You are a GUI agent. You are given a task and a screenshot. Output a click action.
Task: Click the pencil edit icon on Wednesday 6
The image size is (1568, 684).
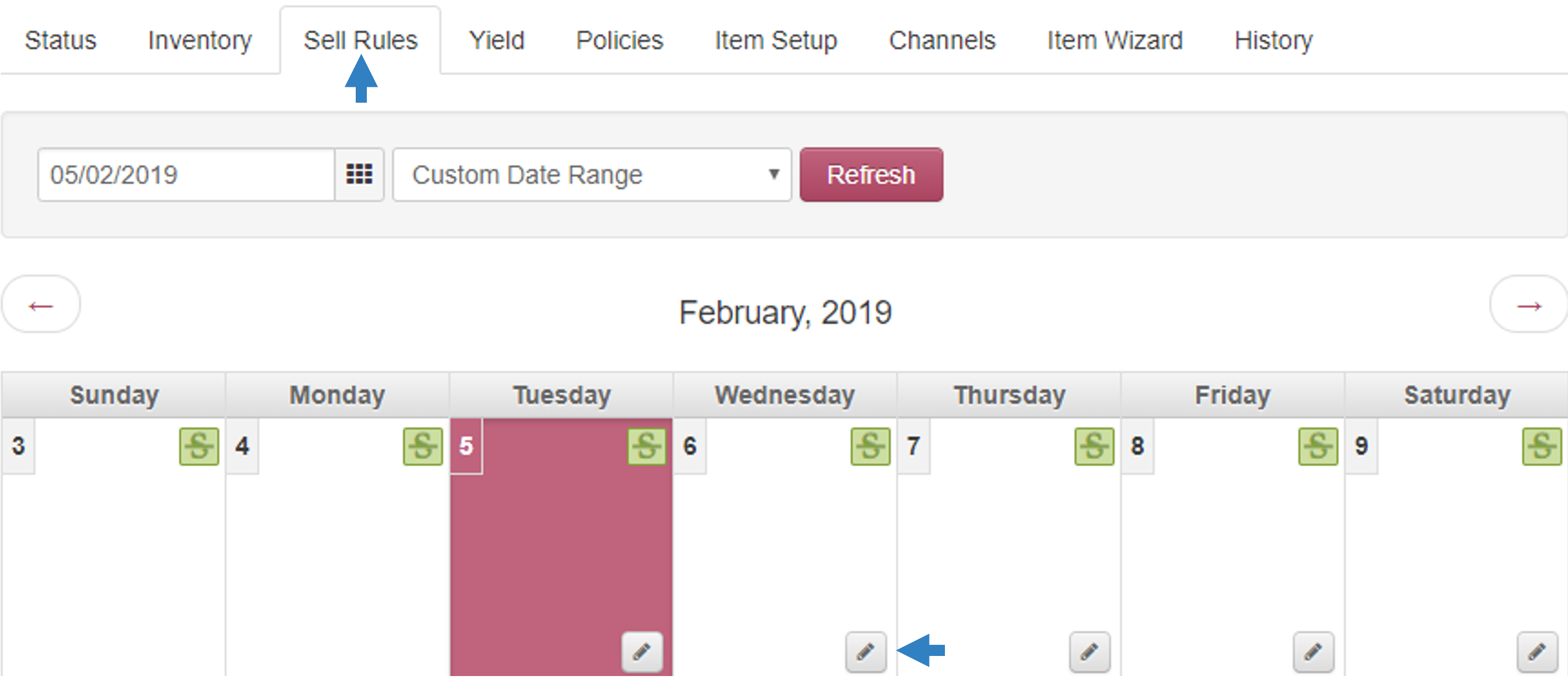click(x=866, y=652)
